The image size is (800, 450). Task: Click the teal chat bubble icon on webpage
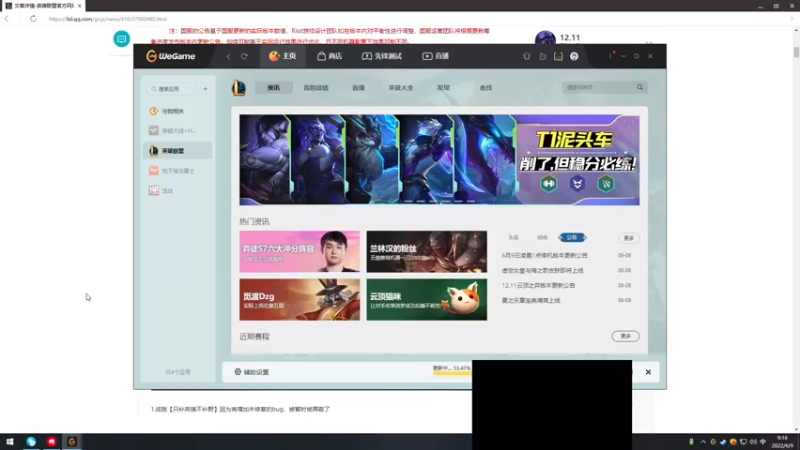[121, 39]
